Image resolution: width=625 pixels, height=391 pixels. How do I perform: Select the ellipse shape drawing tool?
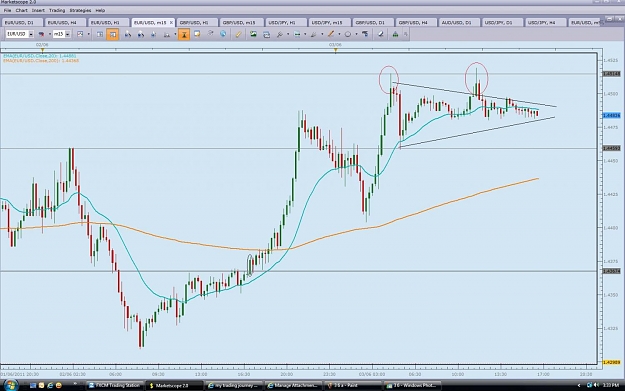348,34
